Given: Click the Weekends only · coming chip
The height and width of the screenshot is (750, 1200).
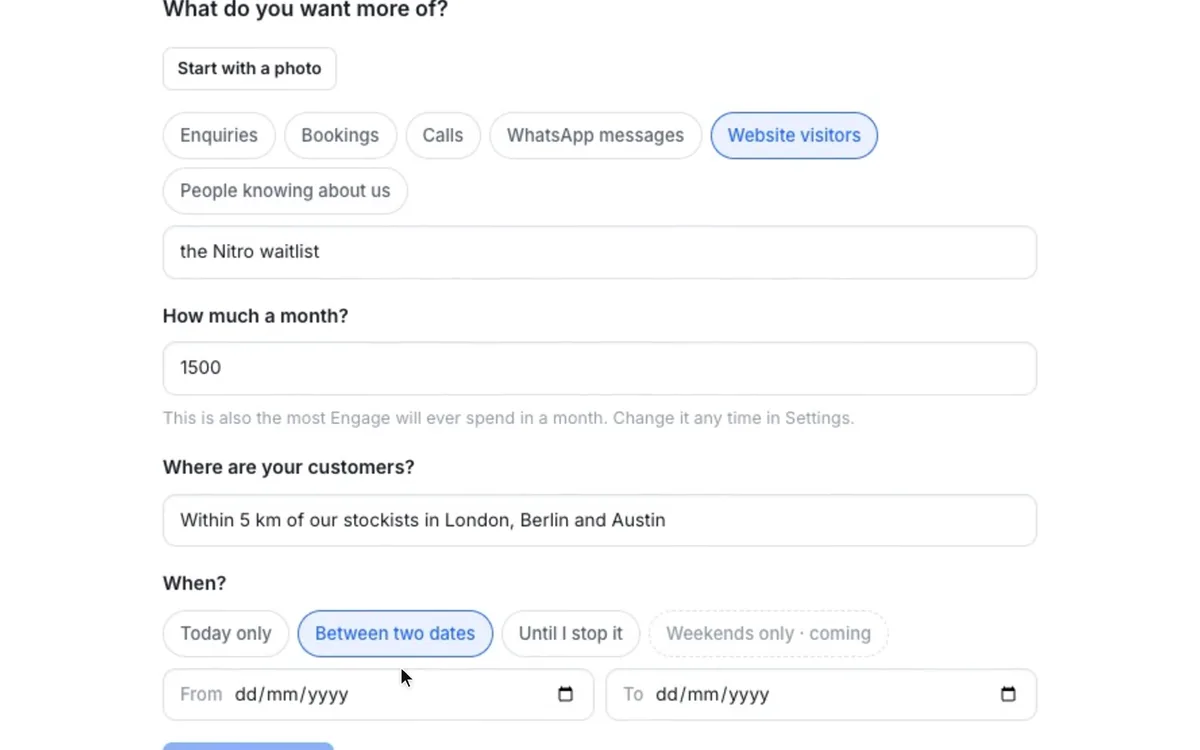Looking at the screenshot, I should [768, 634].
